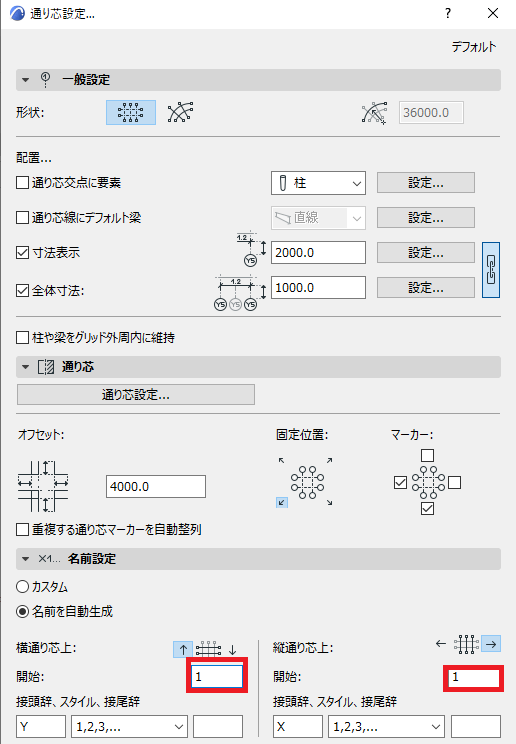
Task: Click 設定 button next to 全体寸法
Action: (426, 288)
